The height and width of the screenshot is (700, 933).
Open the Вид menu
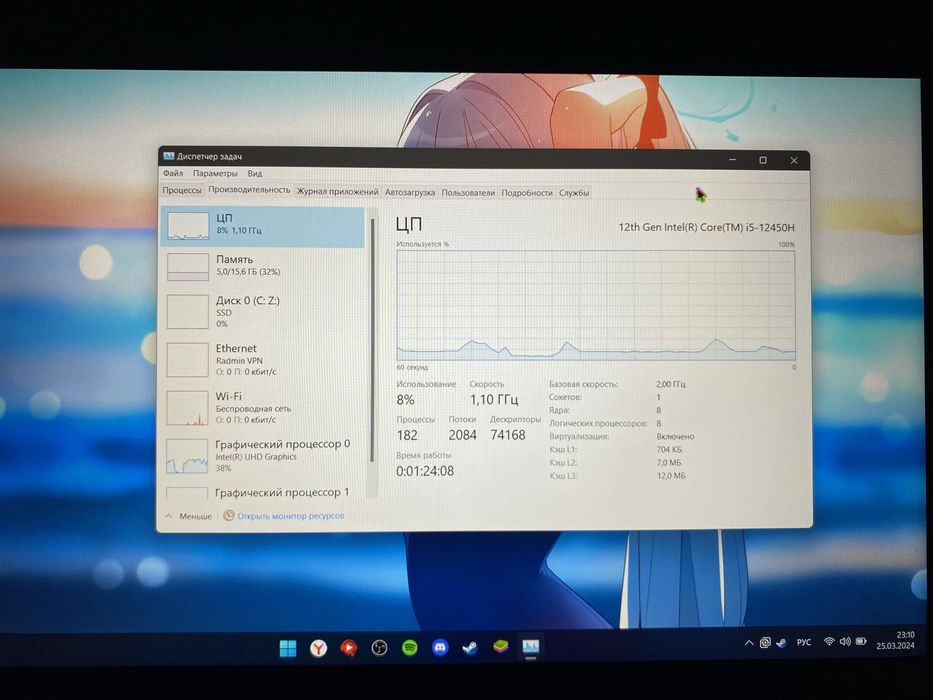pyautogui.click(x=255, y=174)
